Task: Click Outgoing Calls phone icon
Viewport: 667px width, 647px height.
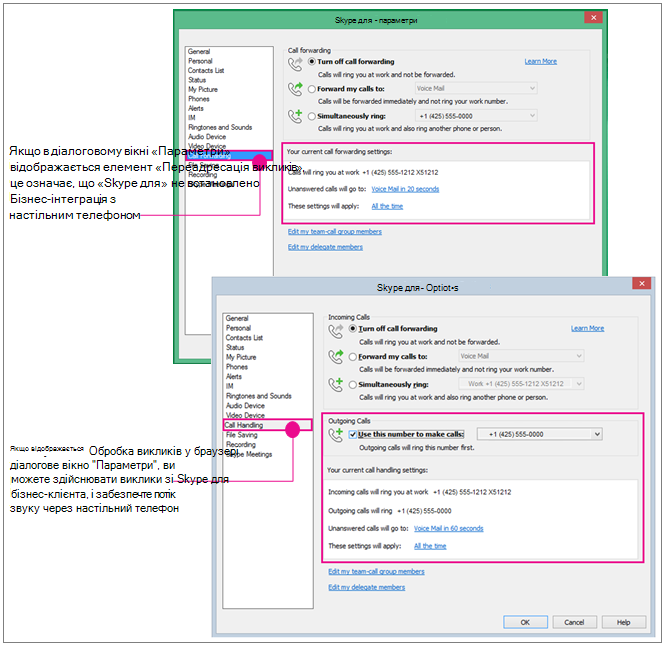Action: [x=336, y=435]
